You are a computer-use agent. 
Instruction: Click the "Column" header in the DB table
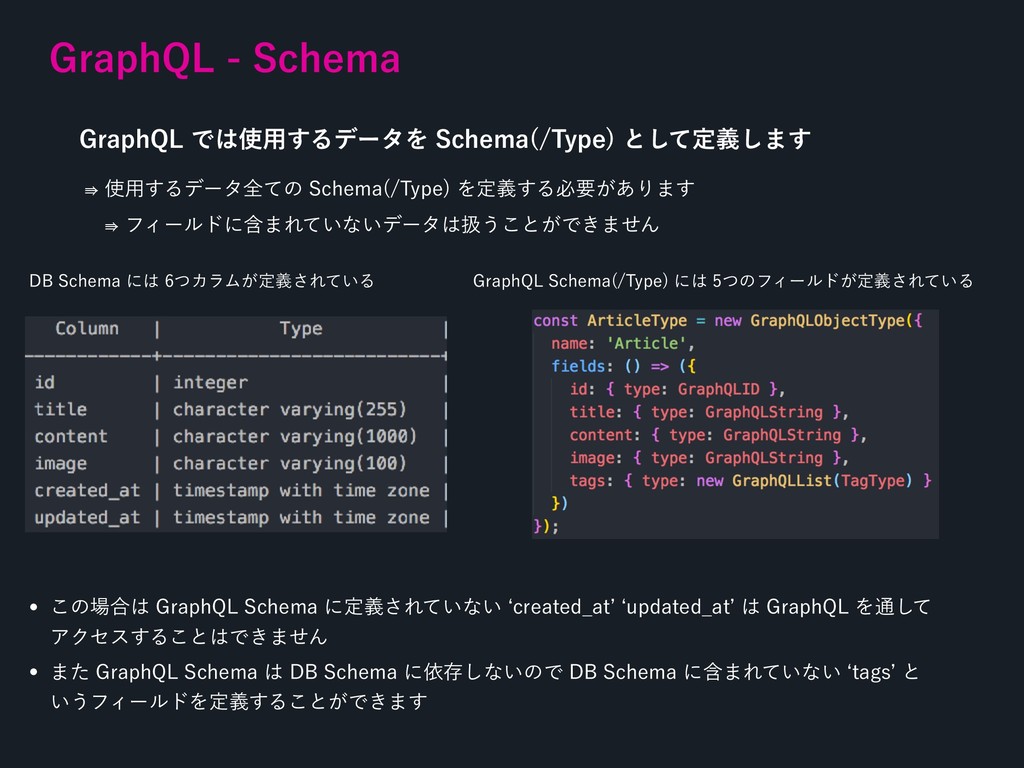tap(87, 329)
